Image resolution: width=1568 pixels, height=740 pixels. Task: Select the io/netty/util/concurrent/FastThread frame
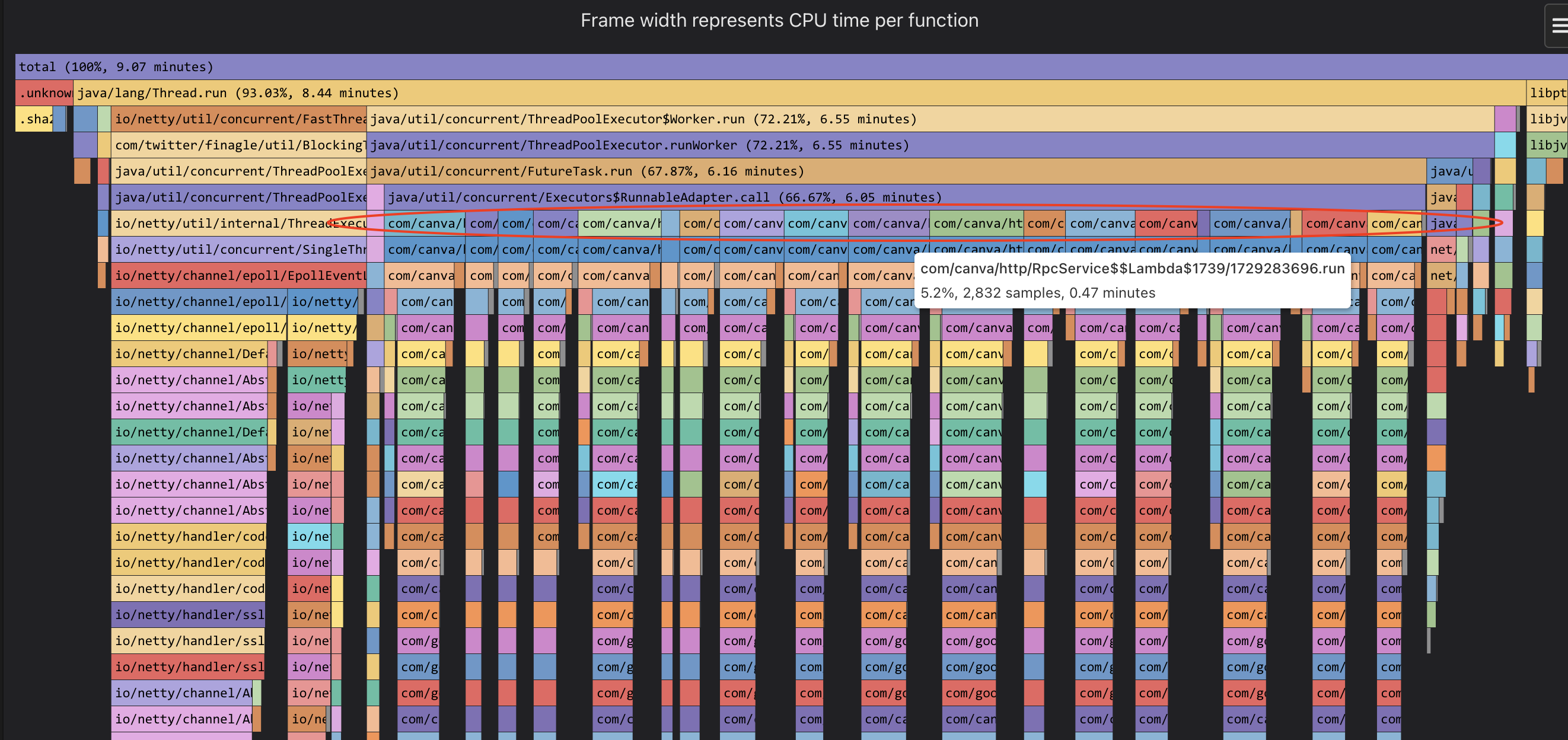237,119
